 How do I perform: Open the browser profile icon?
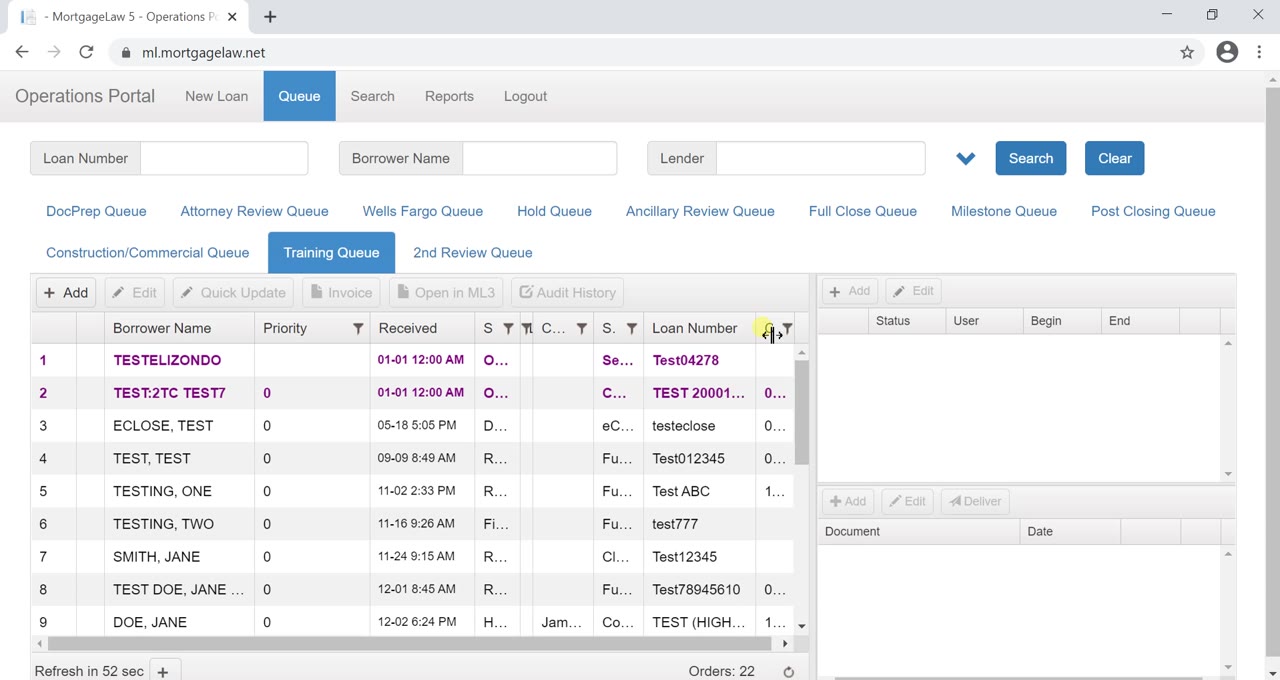(x=1227, y=53)
